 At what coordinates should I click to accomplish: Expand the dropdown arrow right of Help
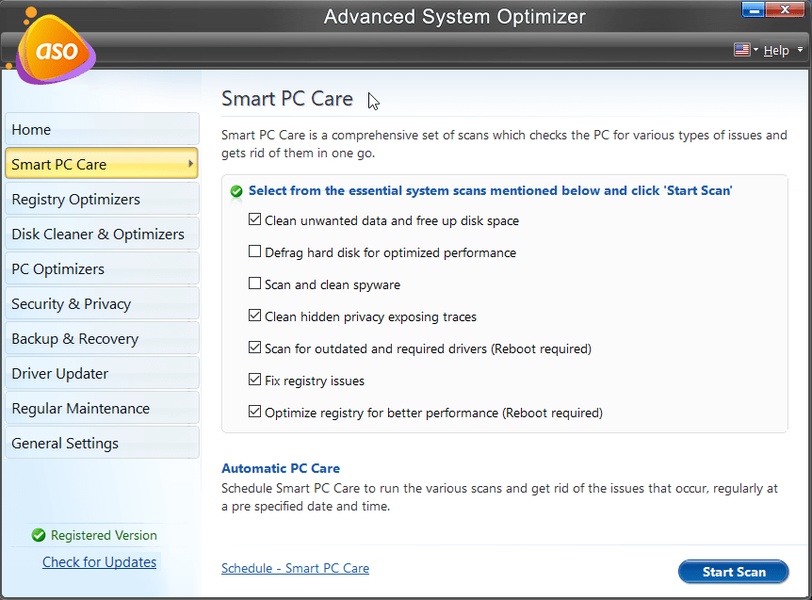pyautogui.click(x=800, y=50)
